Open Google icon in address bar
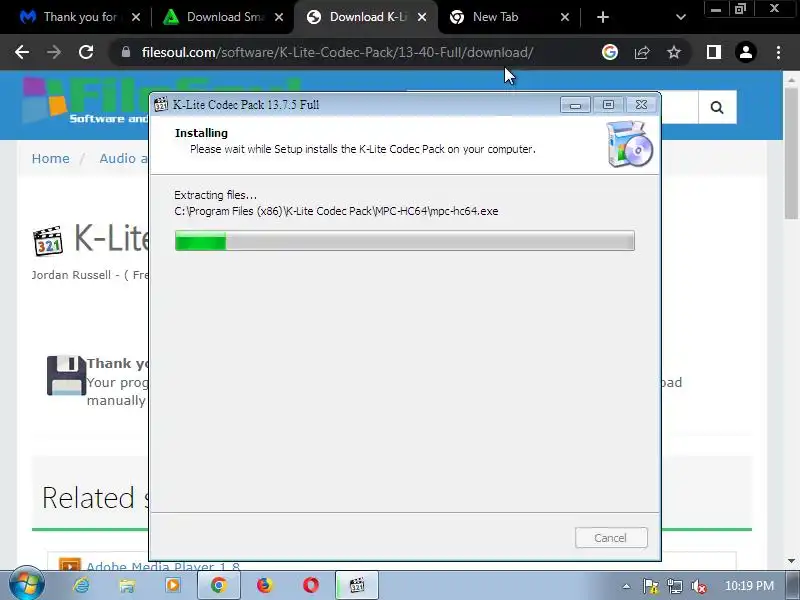 click(x=610, y=52)
